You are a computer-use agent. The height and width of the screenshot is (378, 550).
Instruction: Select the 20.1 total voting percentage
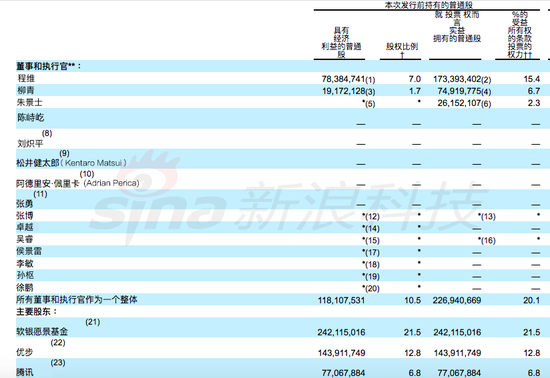[531, 301]
